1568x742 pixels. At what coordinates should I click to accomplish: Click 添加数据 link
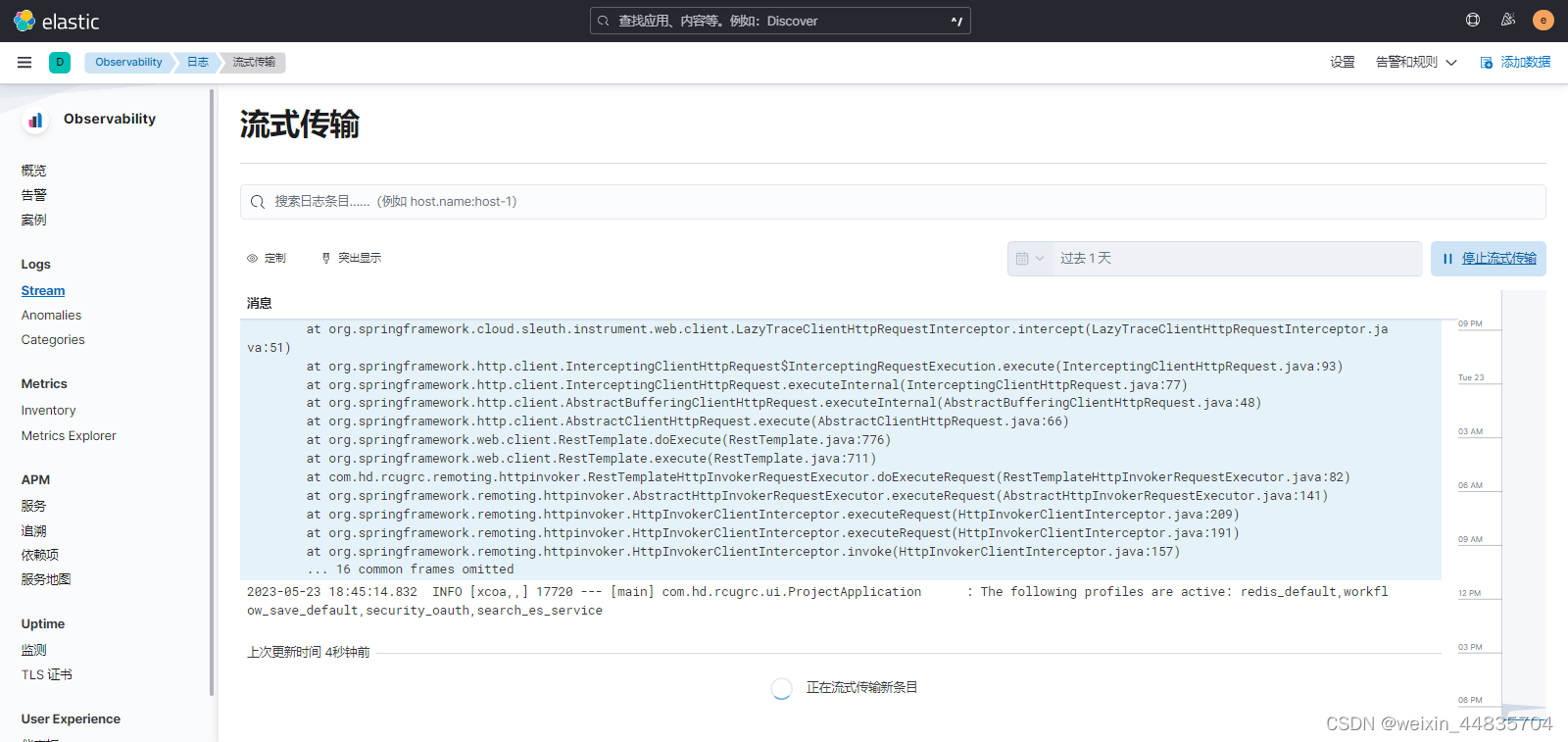pos(1525,62)
